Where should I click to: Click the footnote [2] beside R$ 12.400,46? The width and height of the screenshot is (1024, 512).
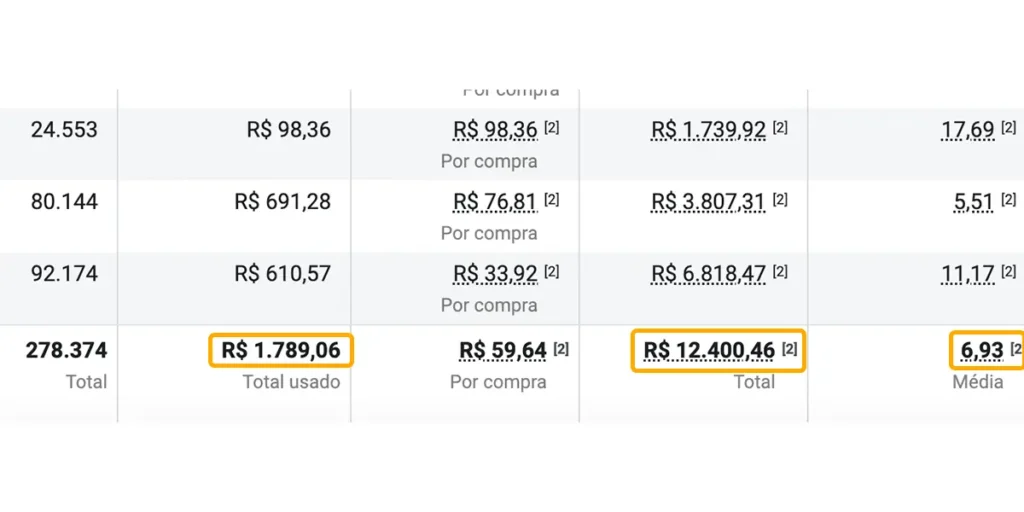click(789, 349)
